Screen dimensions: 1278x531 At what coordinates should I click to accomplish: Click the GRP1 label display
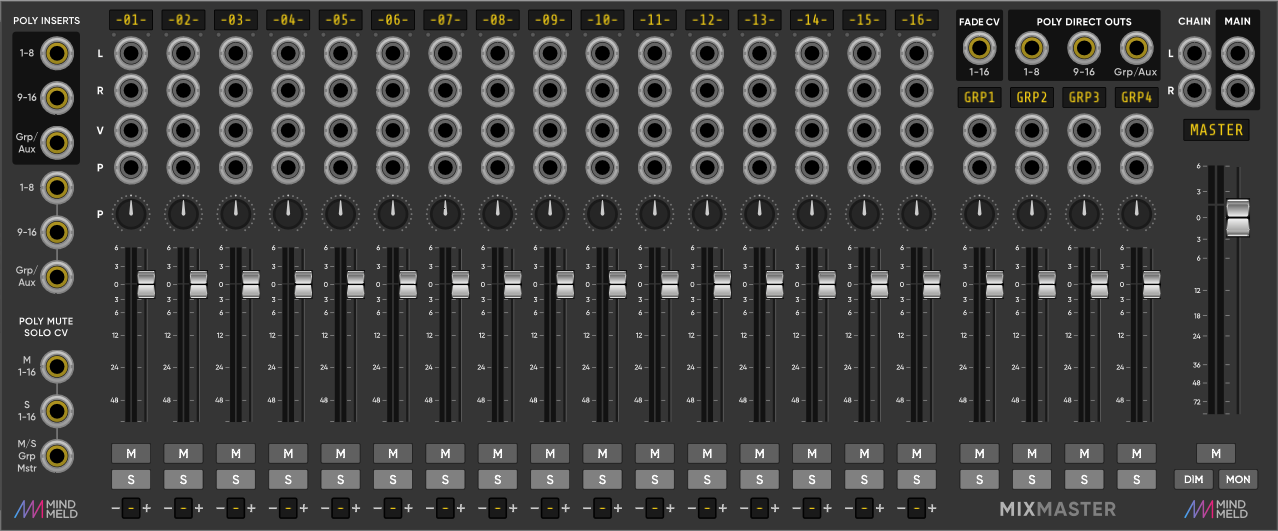click(x=978, y=97)
